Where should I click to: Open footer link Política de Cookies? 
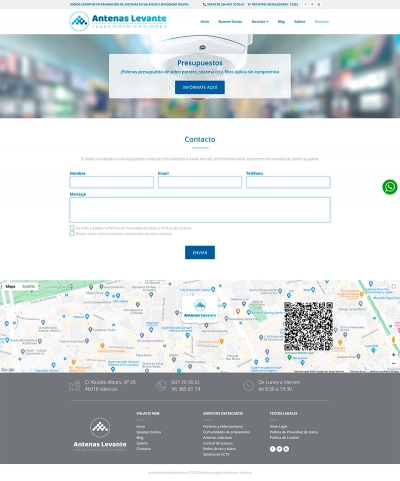284,438
